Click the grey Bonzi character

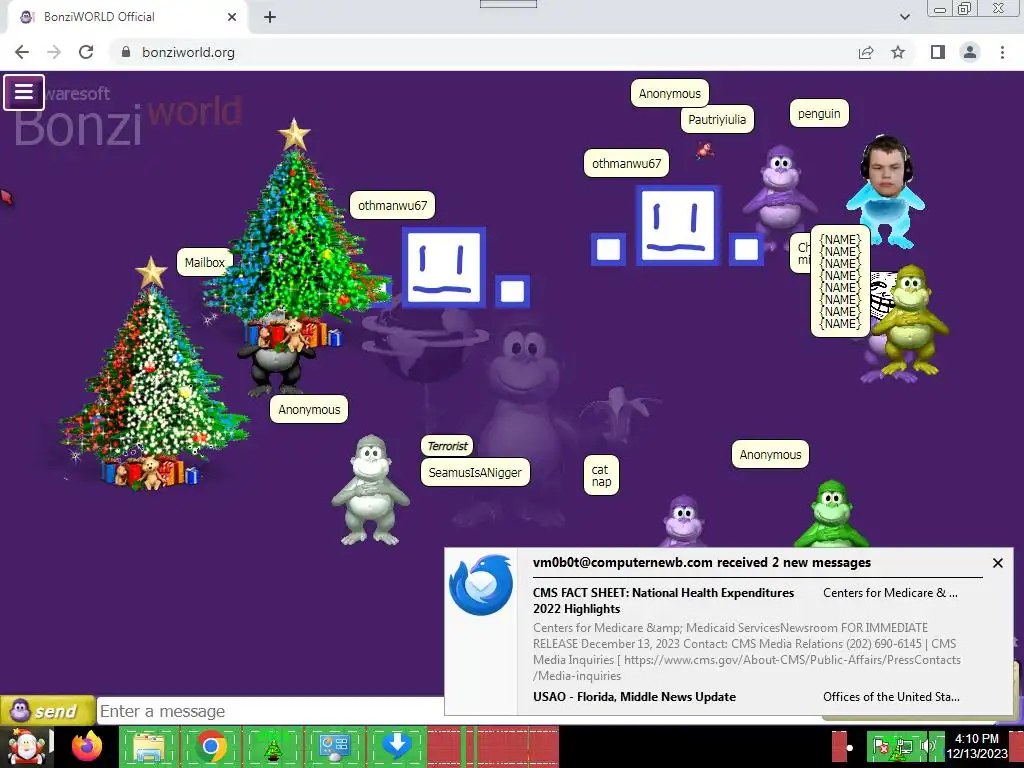[x=370, y=490]
